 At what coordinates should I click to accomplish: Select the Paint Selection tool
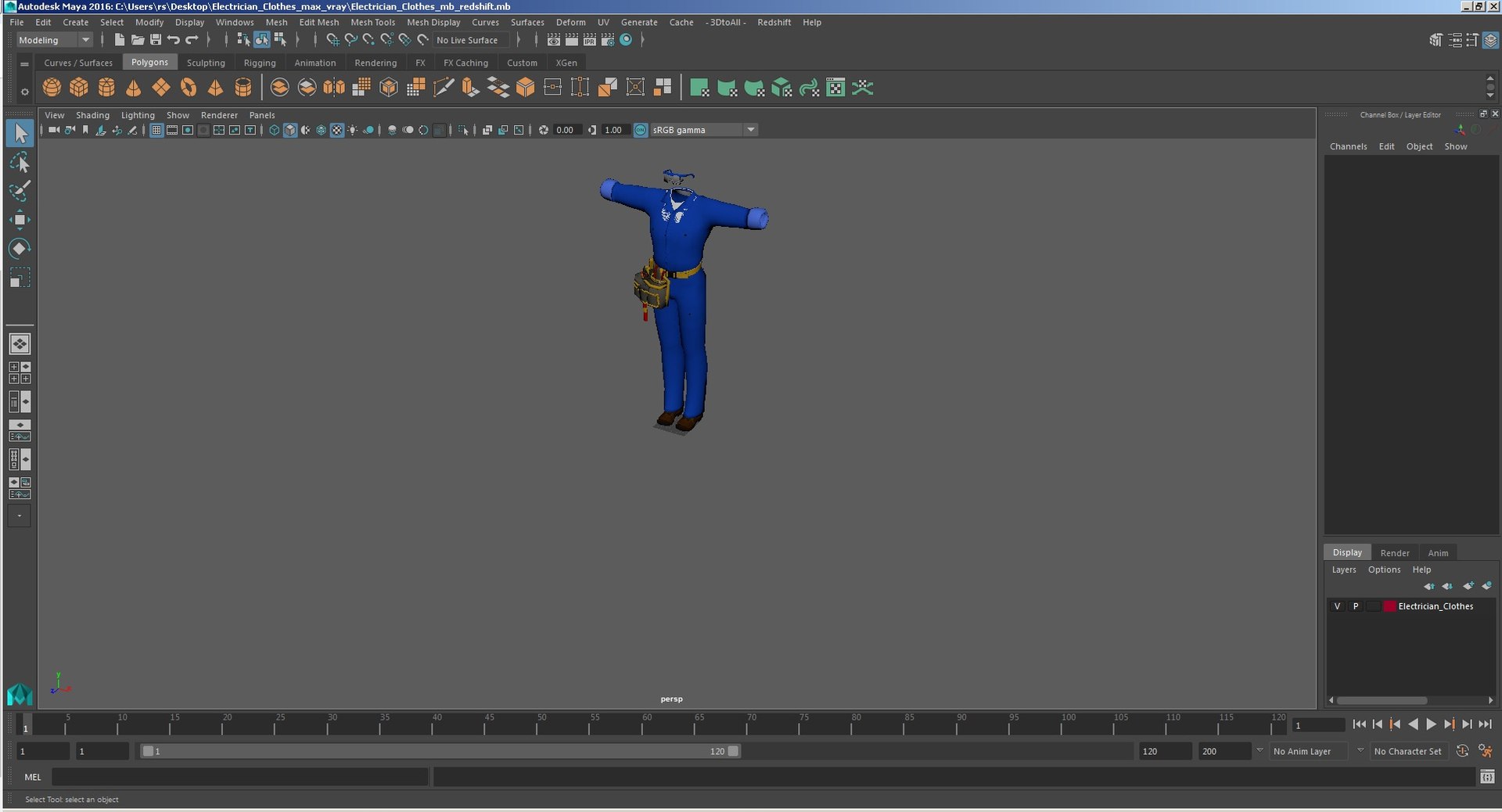(x=20, y=191)
